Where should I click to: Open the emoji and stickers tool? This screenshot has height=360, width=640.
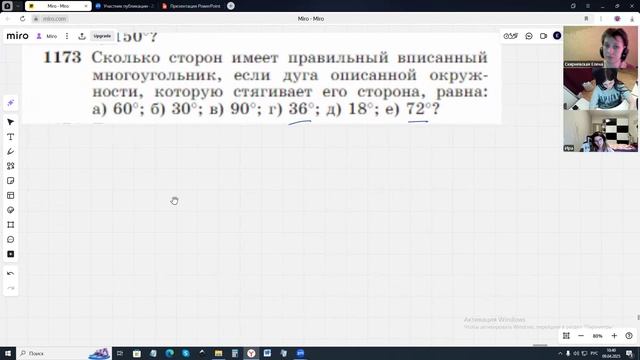(11, 210)
